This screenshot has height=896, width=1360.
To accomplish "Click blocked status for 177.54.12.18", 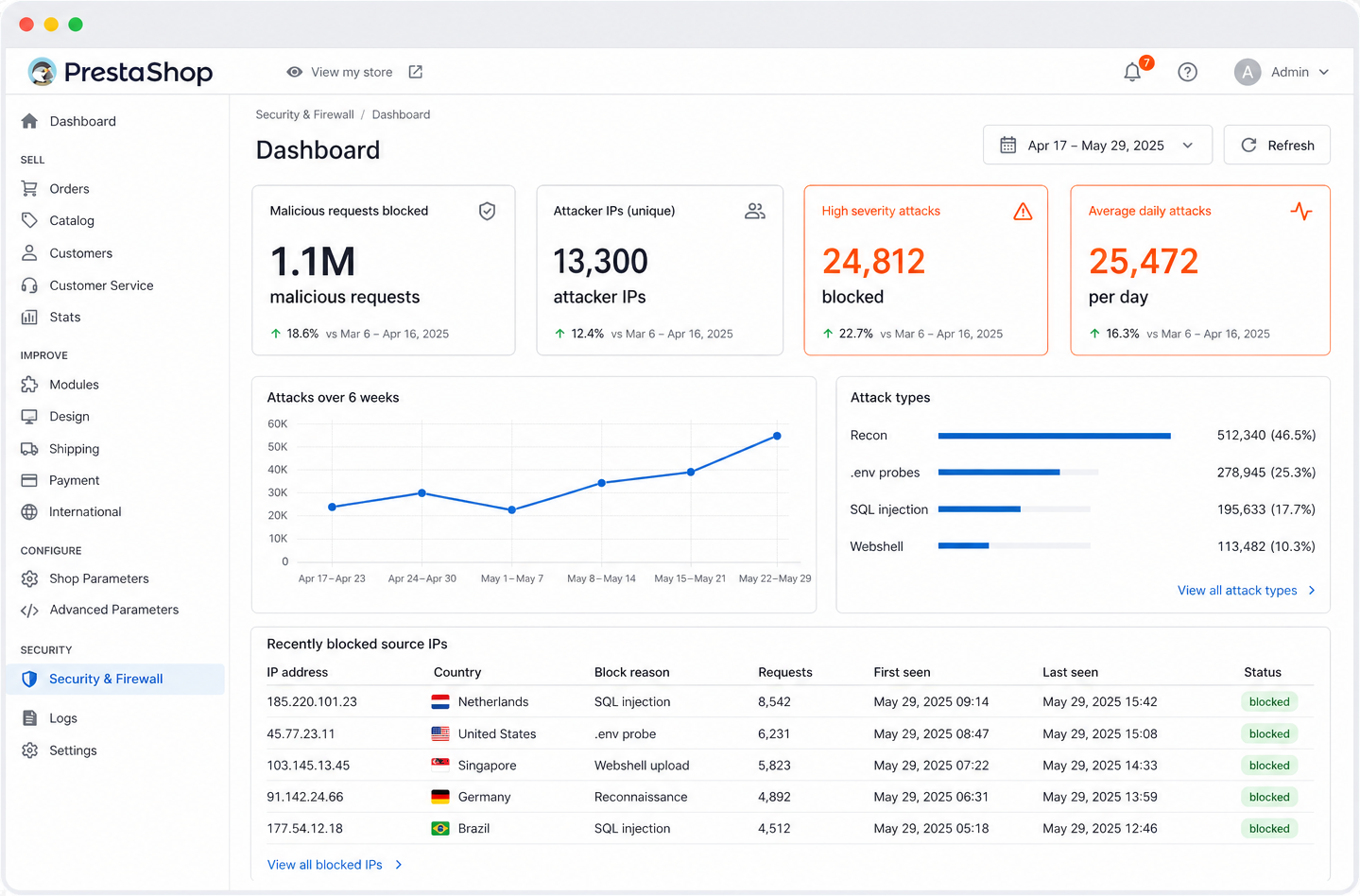I will (x=1269, y=828).
